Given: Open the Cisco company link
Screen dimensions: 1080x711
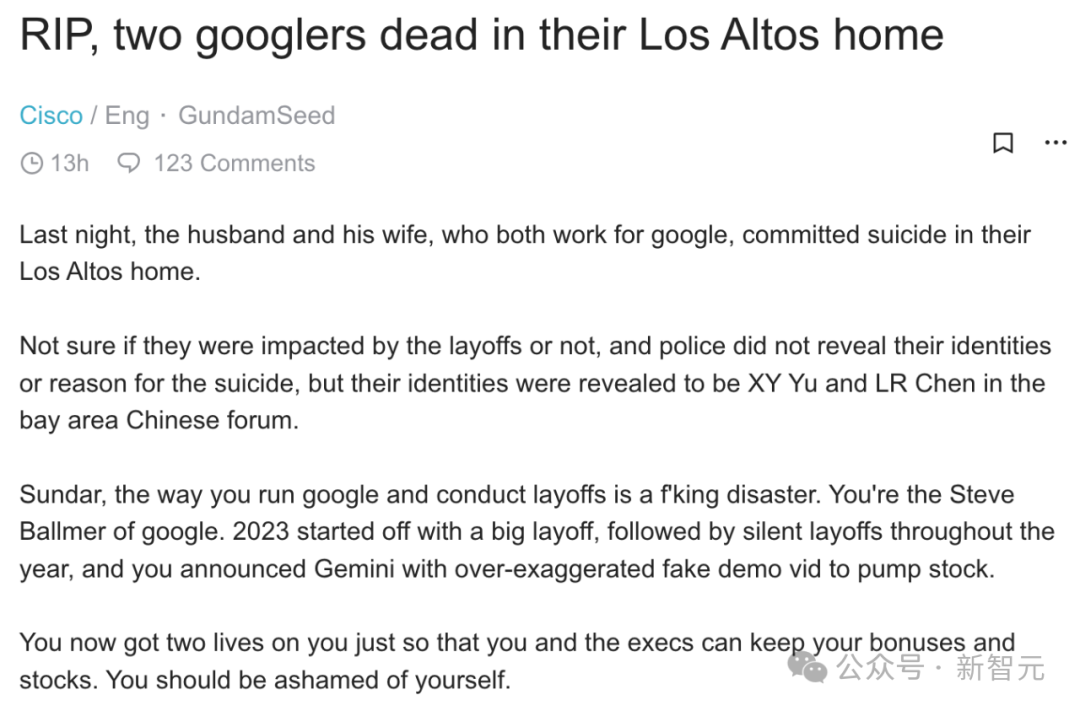Looking at the screenshot, I should coord(51,116).
